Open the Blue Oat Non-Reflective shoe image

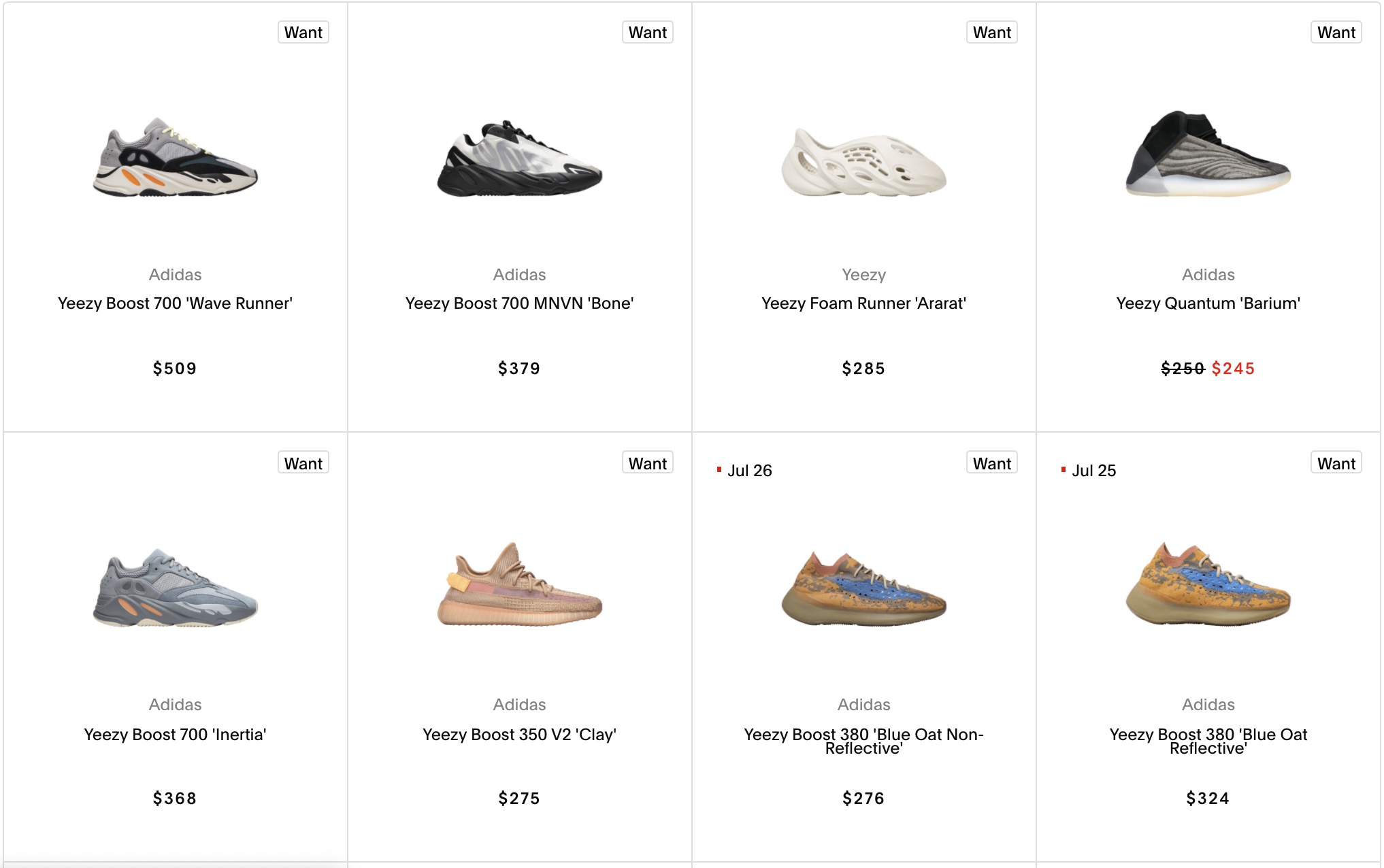[x=863, y=588]
